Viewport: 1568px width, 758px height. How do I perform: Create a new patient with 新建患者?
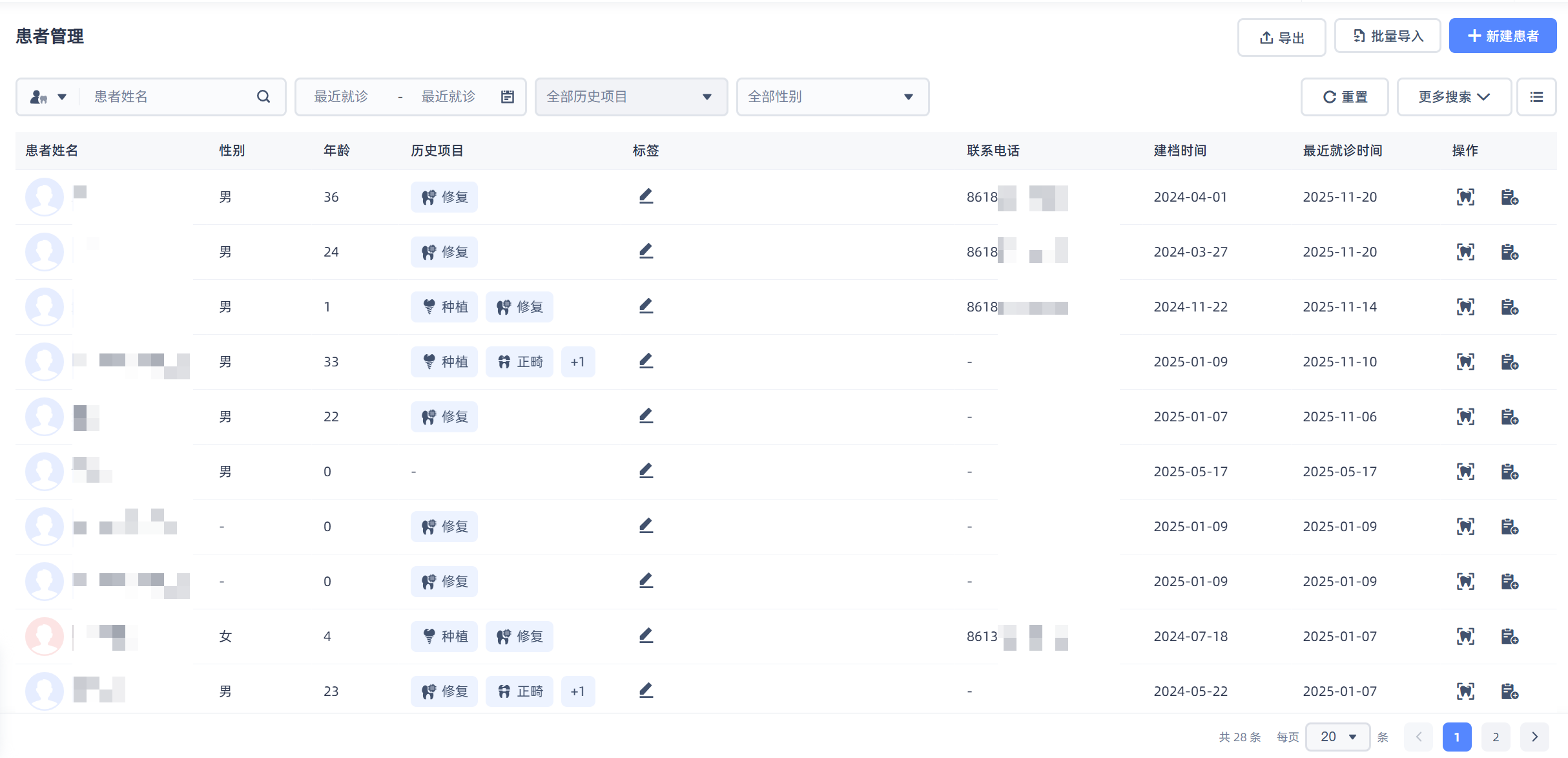1502,36
